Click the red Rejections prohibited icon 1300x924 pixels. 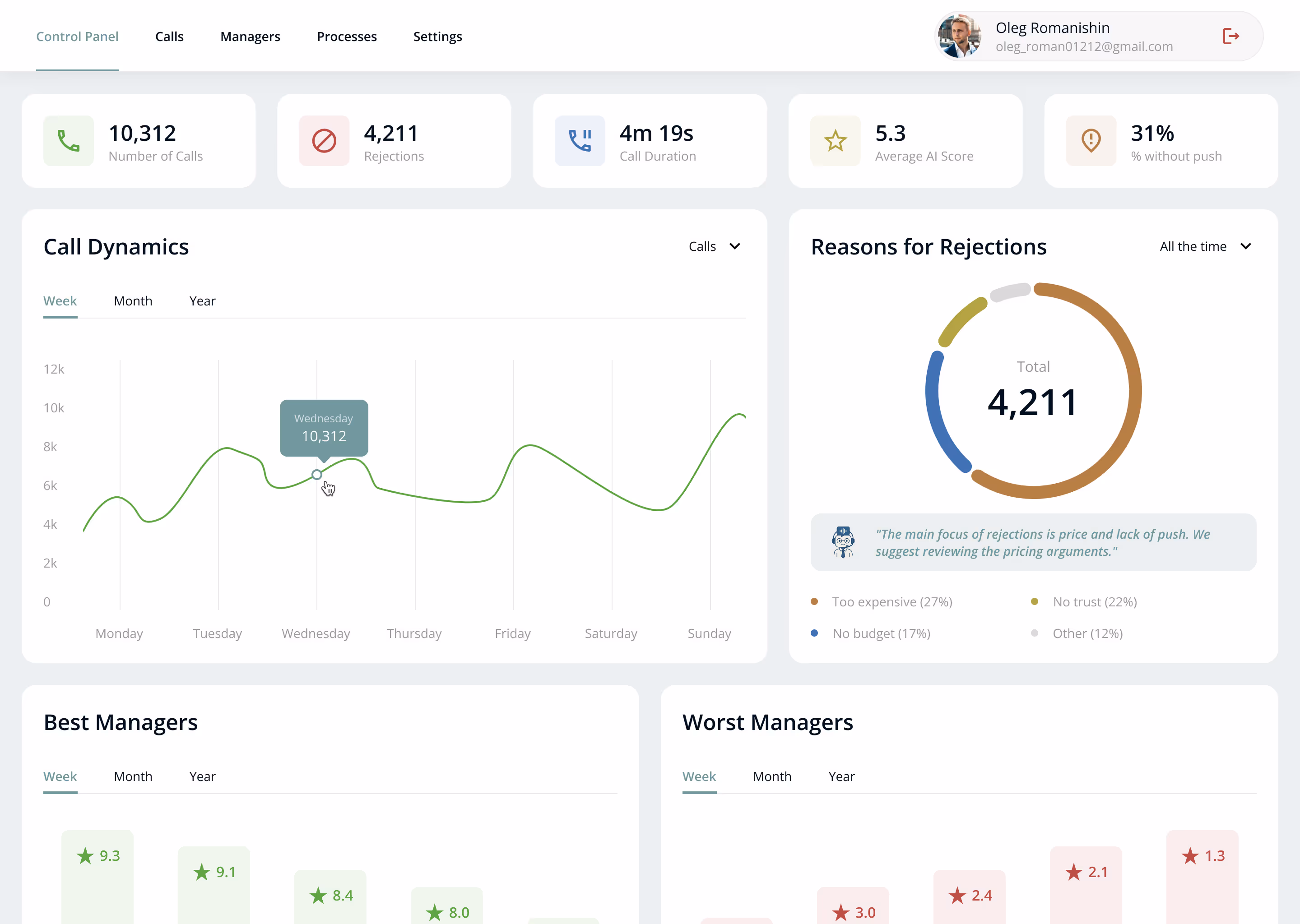[324, 140]
